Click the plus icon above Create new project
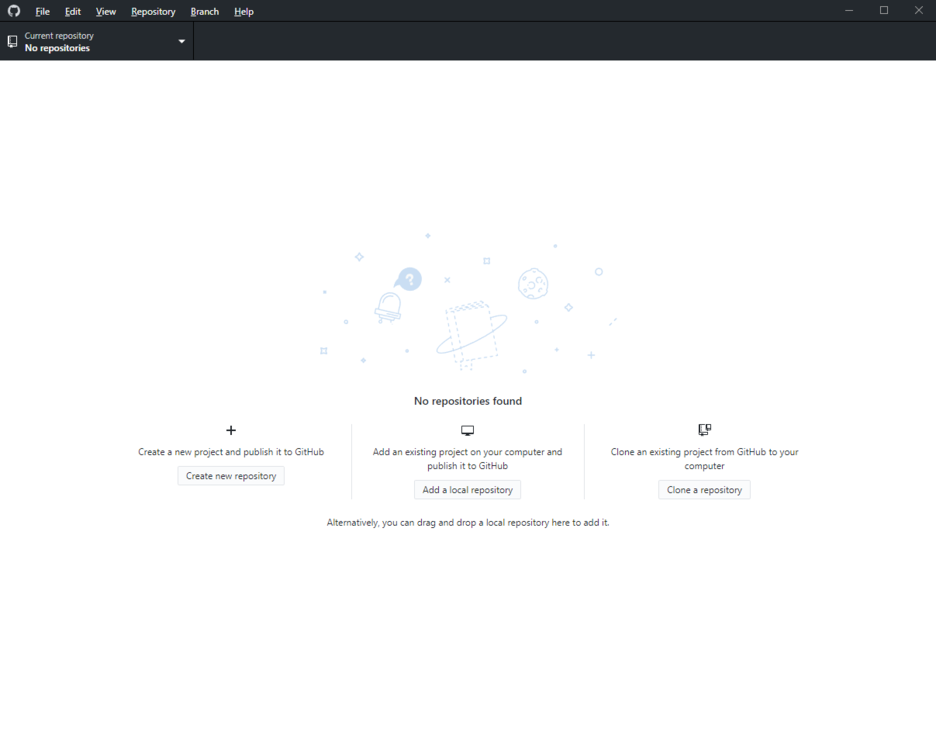This screenshot has height=742, width=936. [231, 430]
